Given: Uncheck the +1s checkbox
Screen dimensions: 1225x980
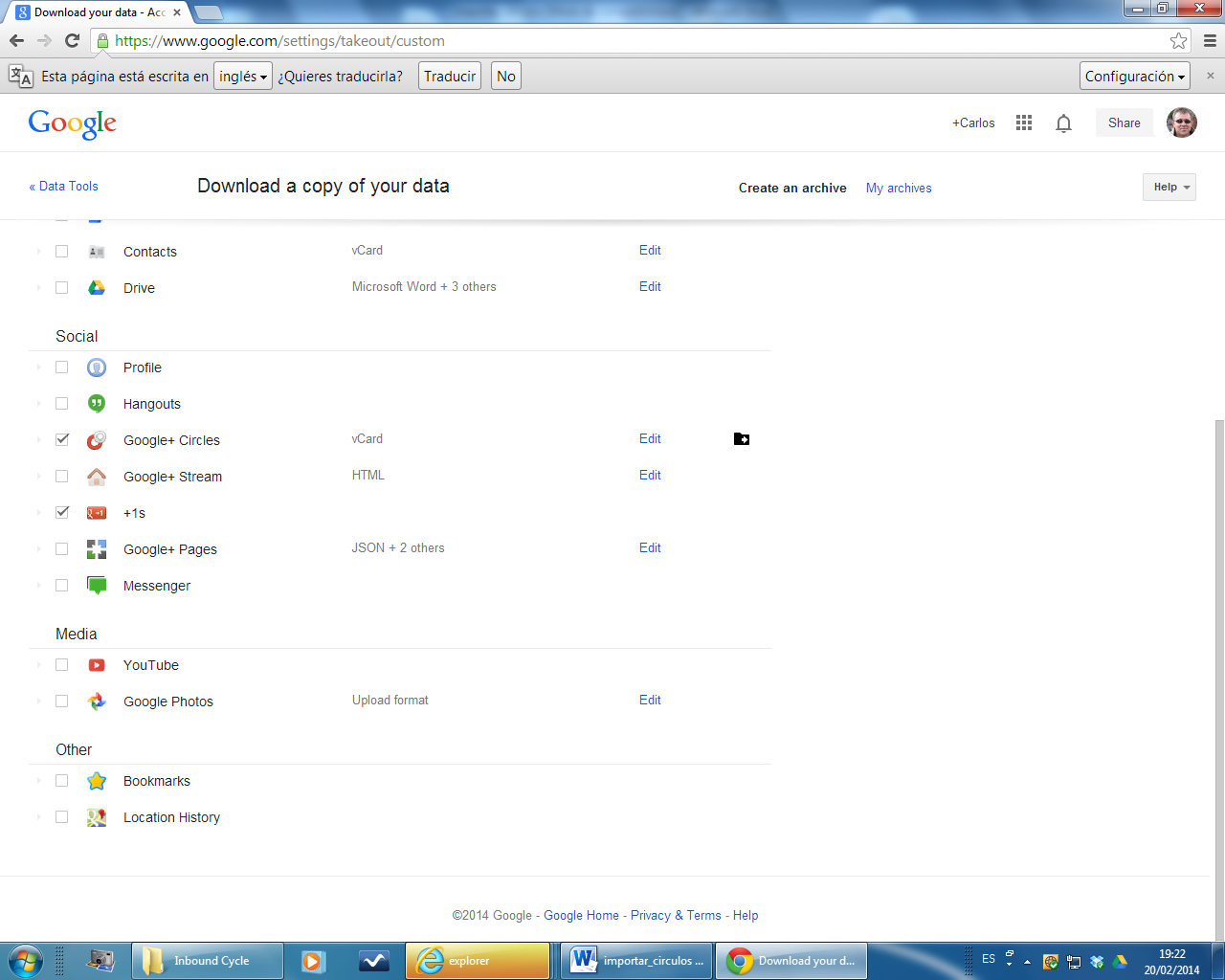Looking at the screenshot, I should (x=62, y=512).
